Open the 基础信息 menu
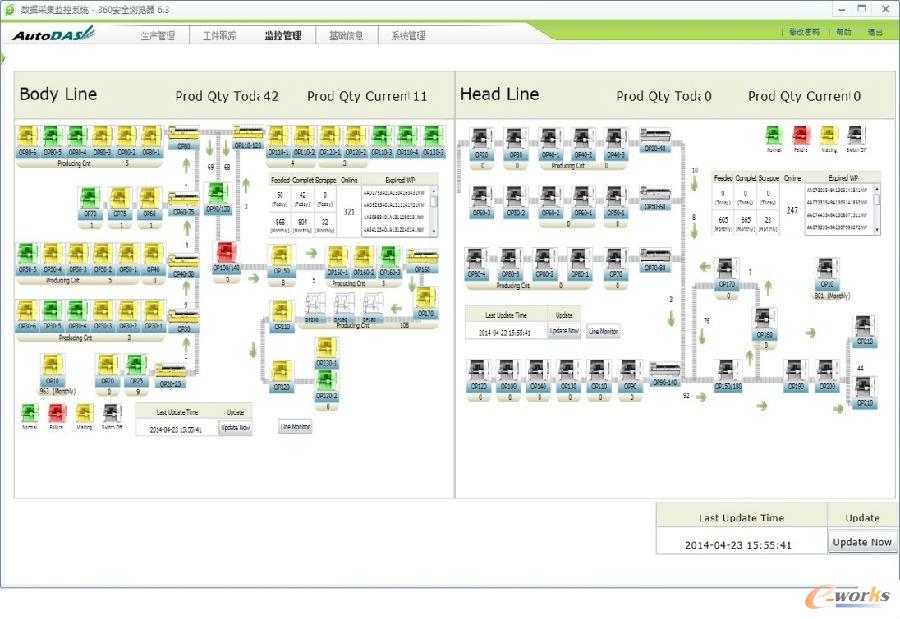The image size is (900, 619). pyautogui.click(x=346, y=36)
